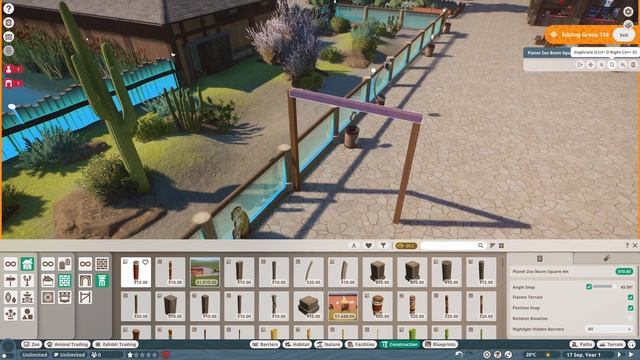Switch browser to grid view icon
This screenshot has height=360, width=640.
pos(501,245)
